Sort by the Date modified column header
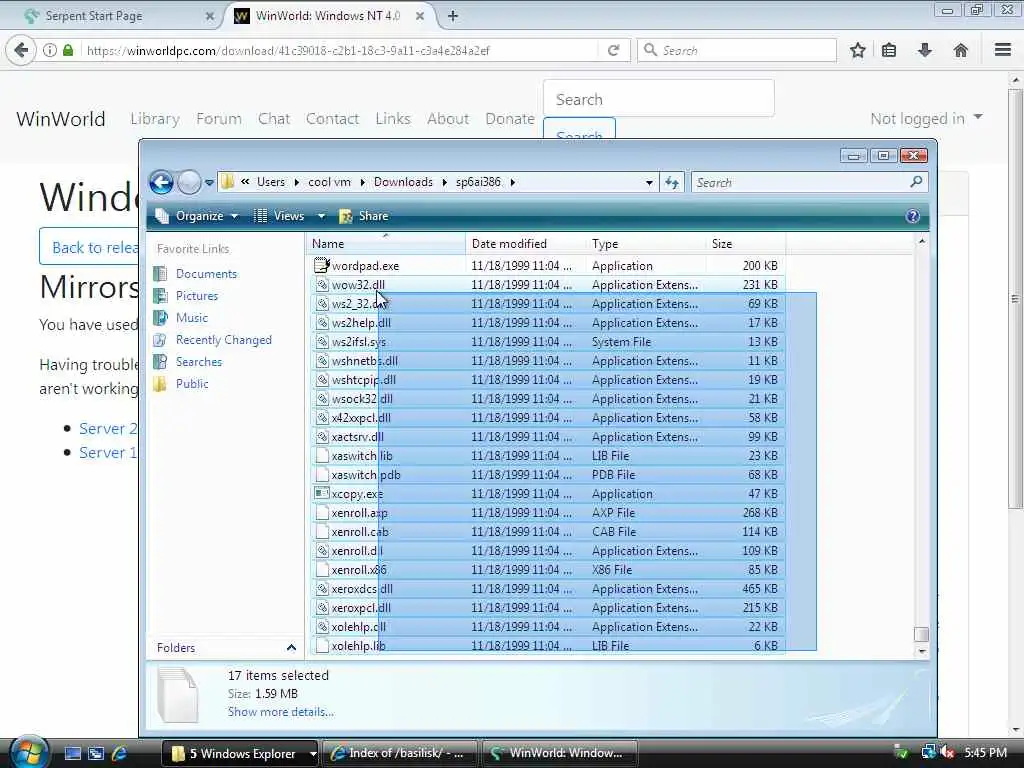Screen dimensions: 1024x768 click(526, 244)
